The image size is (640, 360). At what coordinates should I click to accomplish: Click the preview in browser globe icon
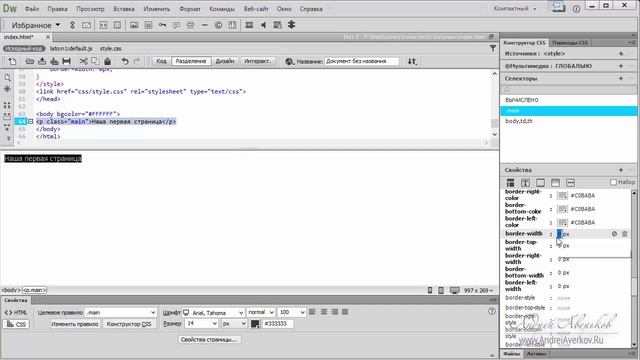(x=289, y=61)
